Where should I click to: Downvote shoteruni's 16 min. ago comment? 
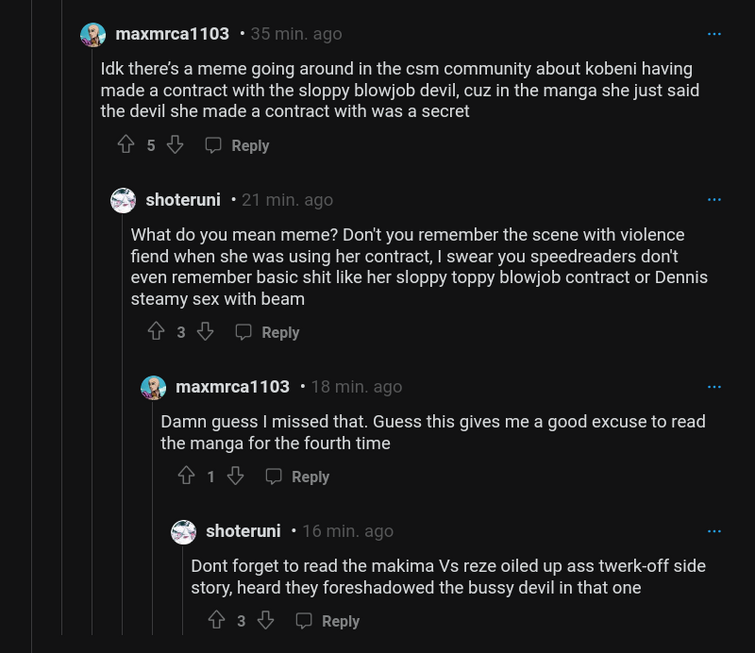tap(265, 620)
